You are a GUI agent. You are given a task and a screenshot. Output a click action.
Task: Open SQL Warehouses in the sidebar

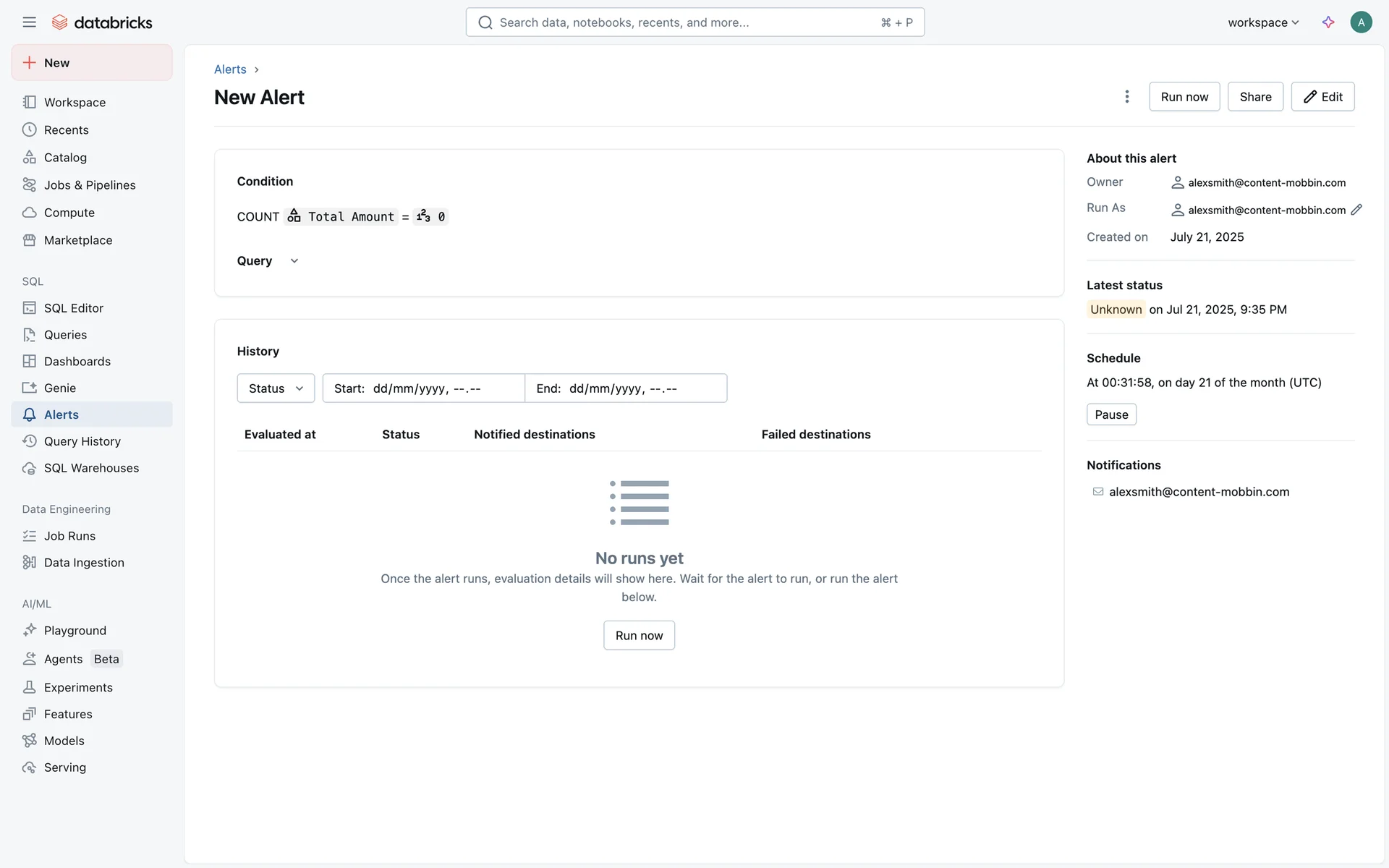tap(91, 468)
